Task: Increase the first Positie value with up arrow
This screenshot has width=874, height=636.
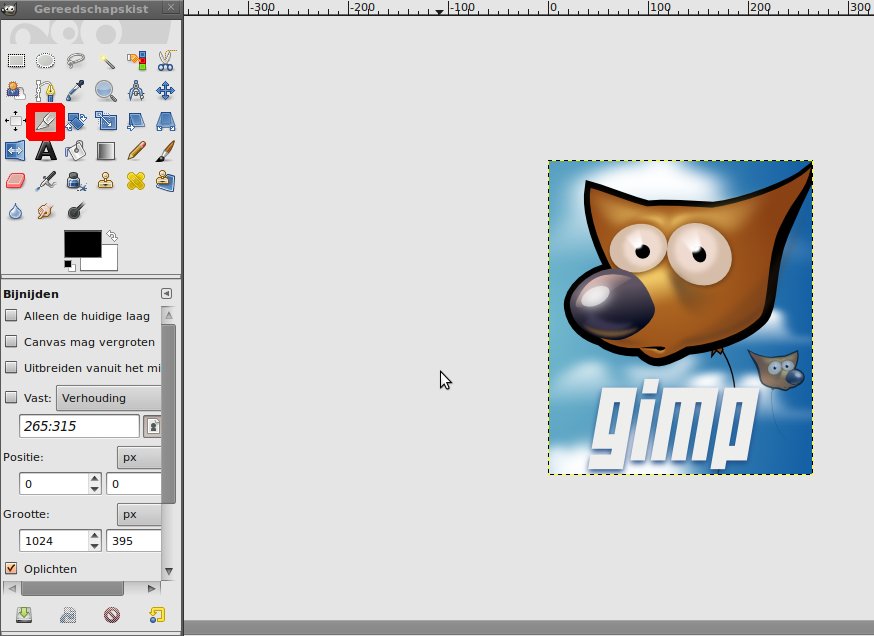Action: [95, 478]
